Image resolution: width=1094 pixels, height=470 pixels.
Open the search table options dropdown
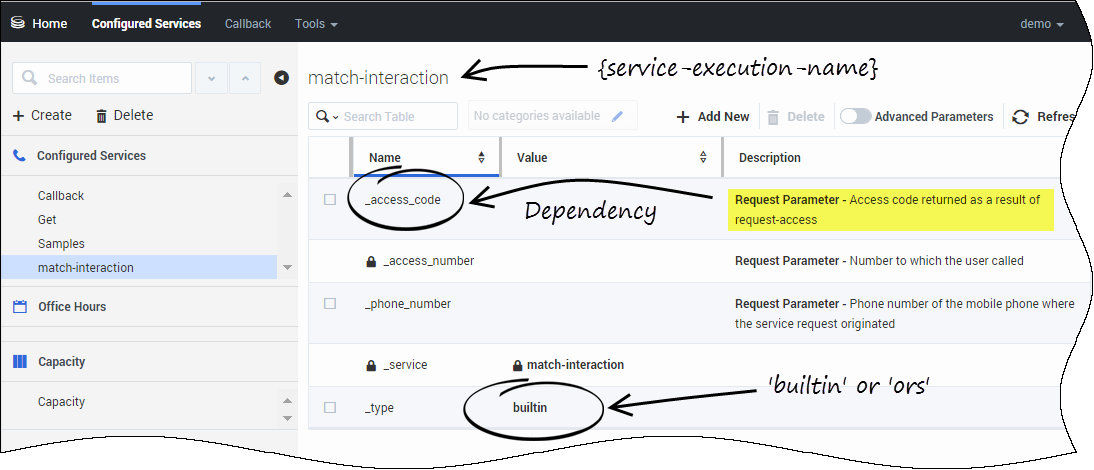pyautogui.click(x=326, y=117)
